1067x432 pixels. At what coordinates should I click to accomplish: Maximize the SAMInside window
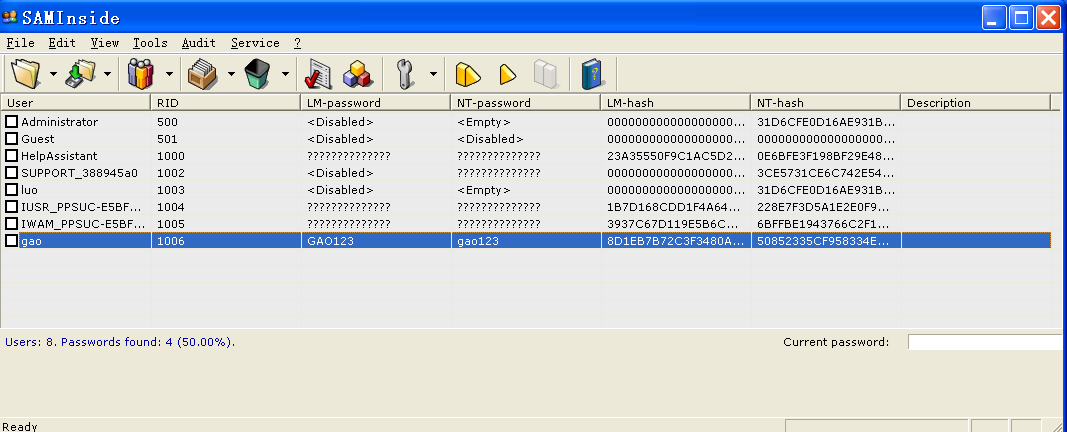tap(1021, 17)
